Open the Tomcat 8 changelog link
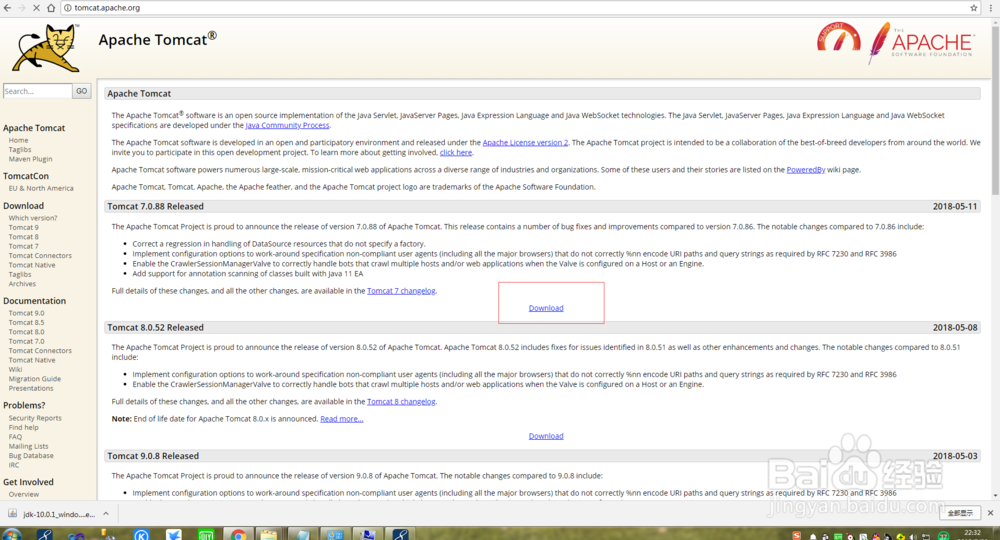The image size is (1000, 540). [402, 402]
